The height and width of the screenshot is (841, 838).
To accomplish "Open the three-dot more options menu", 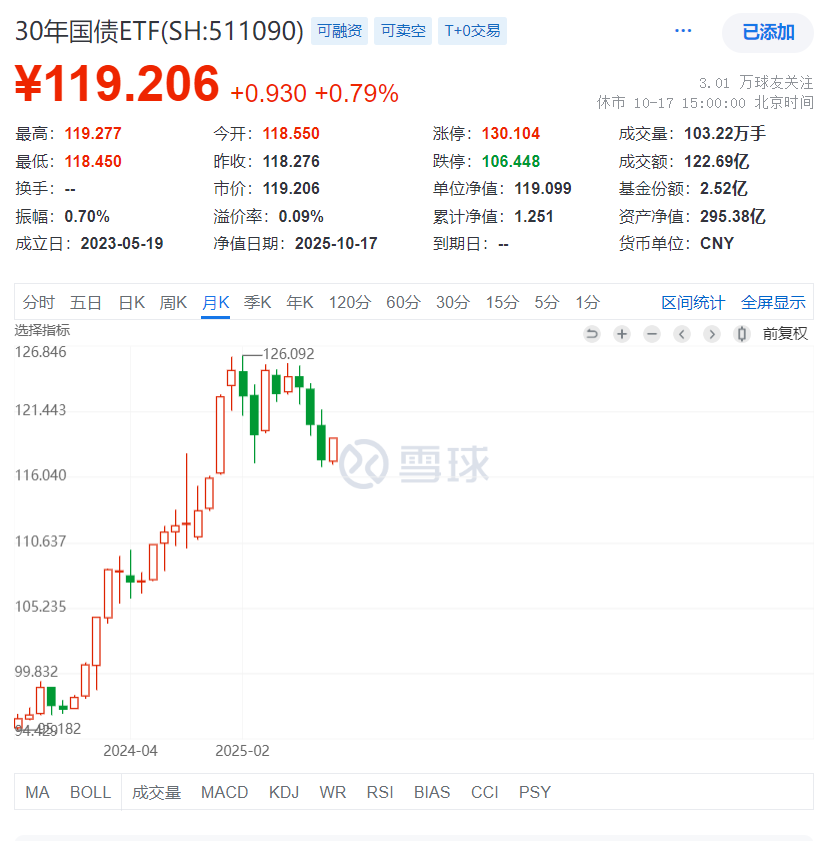I will point(682,31).
